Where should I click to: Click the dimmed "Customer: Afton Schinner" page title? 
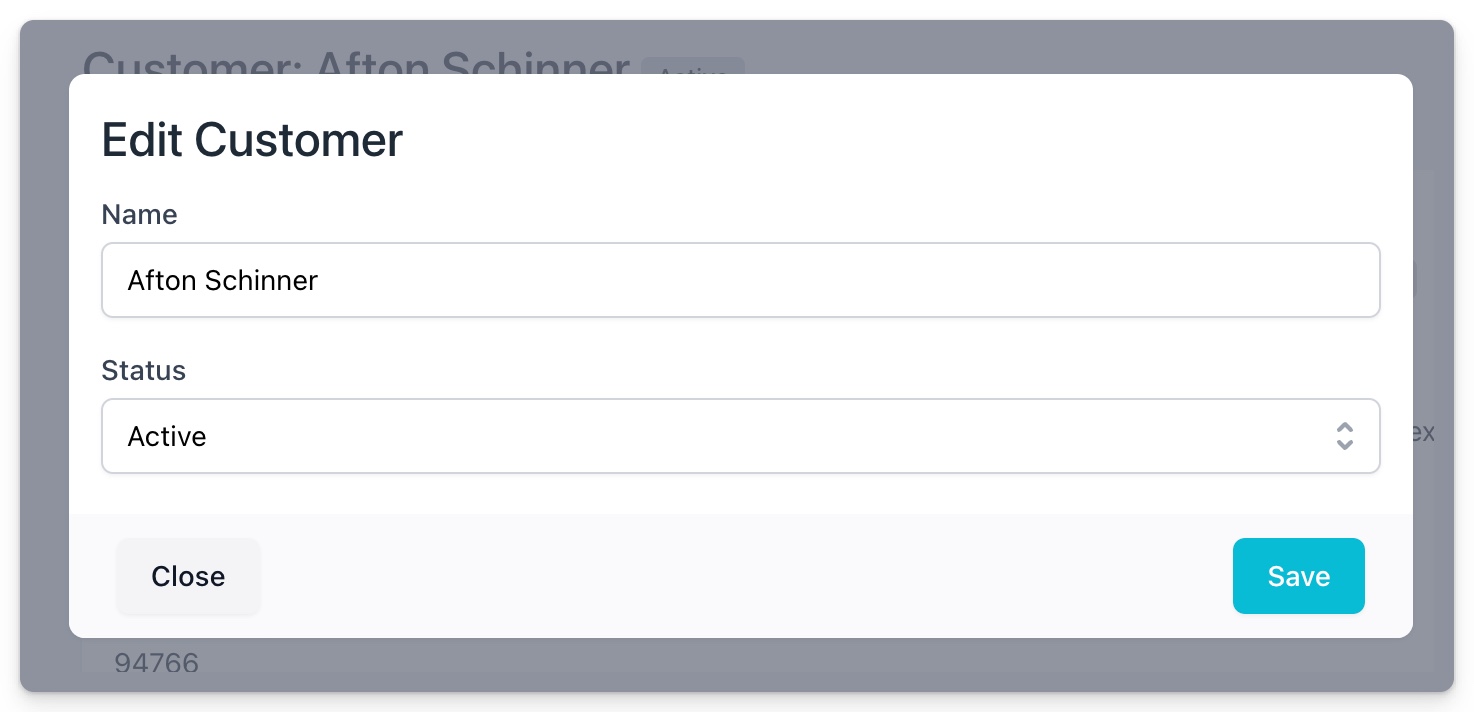355,61
